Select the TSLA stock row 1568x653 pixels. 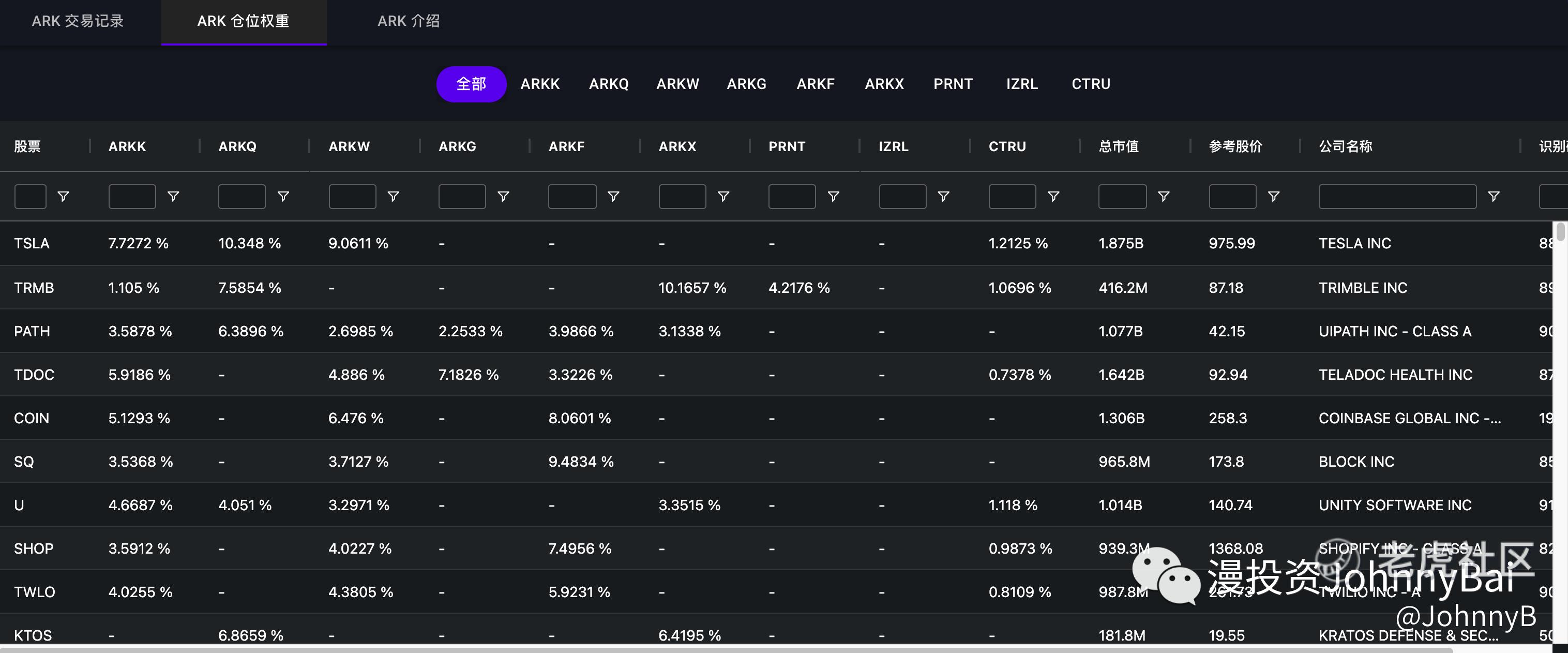coord(32,244)
